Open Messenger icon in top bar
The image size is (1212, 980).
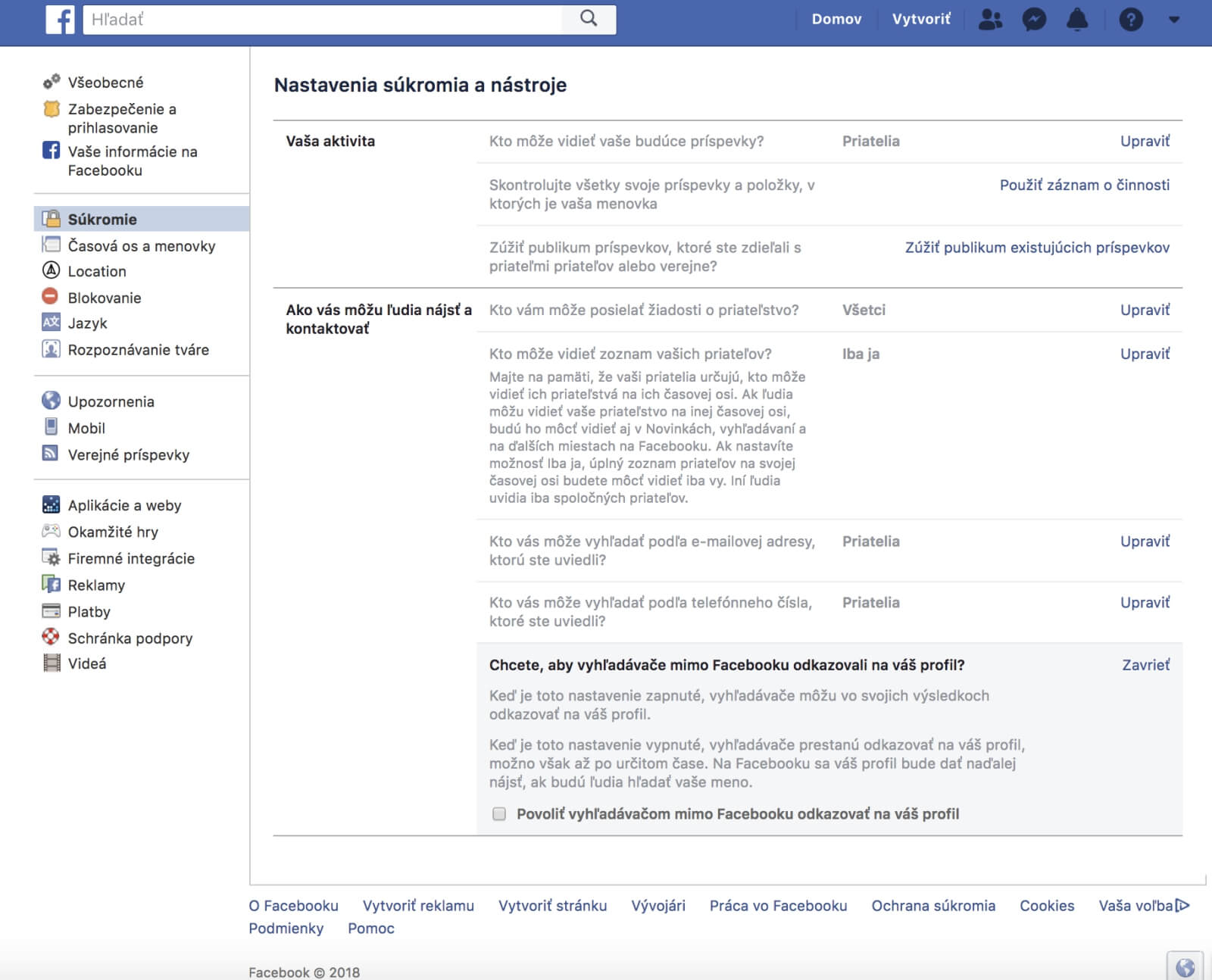1034,20
